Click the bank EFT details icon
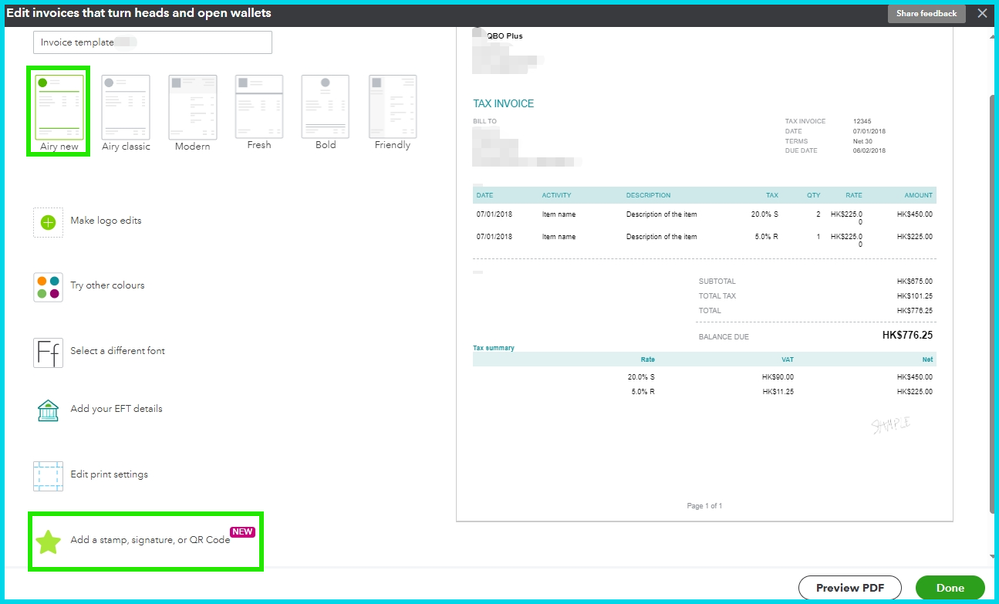This screenshot has height=604, width=999. click(x=48, y=410)
